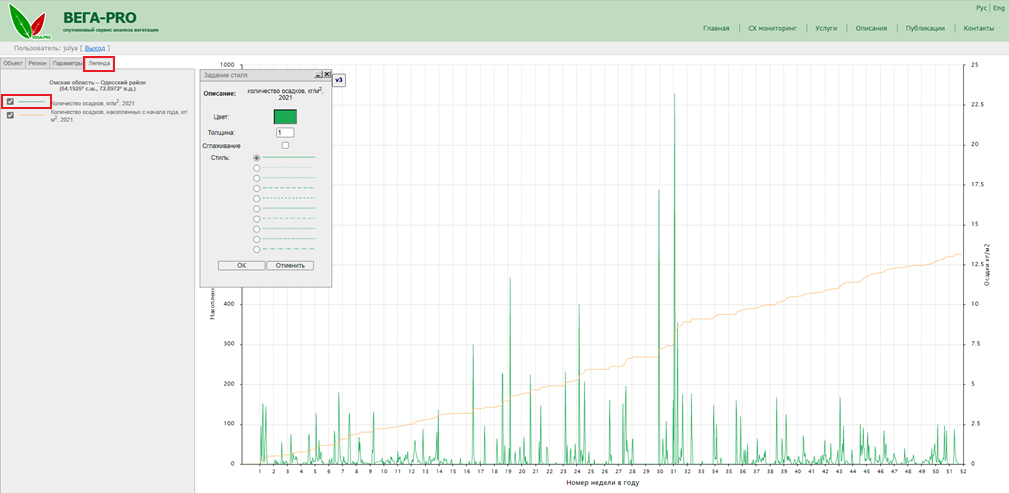Open the green Цвет color swatch

[x=285, y=117]
